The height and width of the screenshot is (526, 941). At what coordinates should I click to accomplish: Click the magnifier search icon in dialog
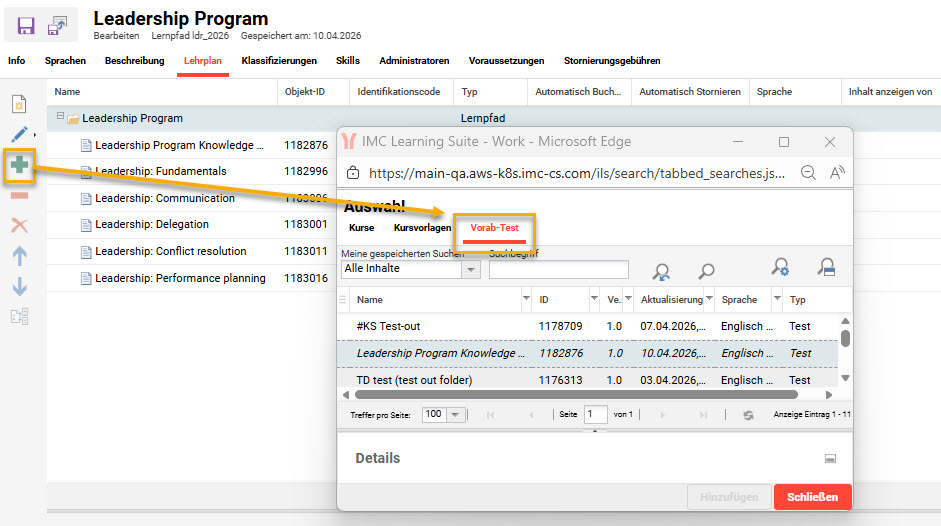pos(706,270)
